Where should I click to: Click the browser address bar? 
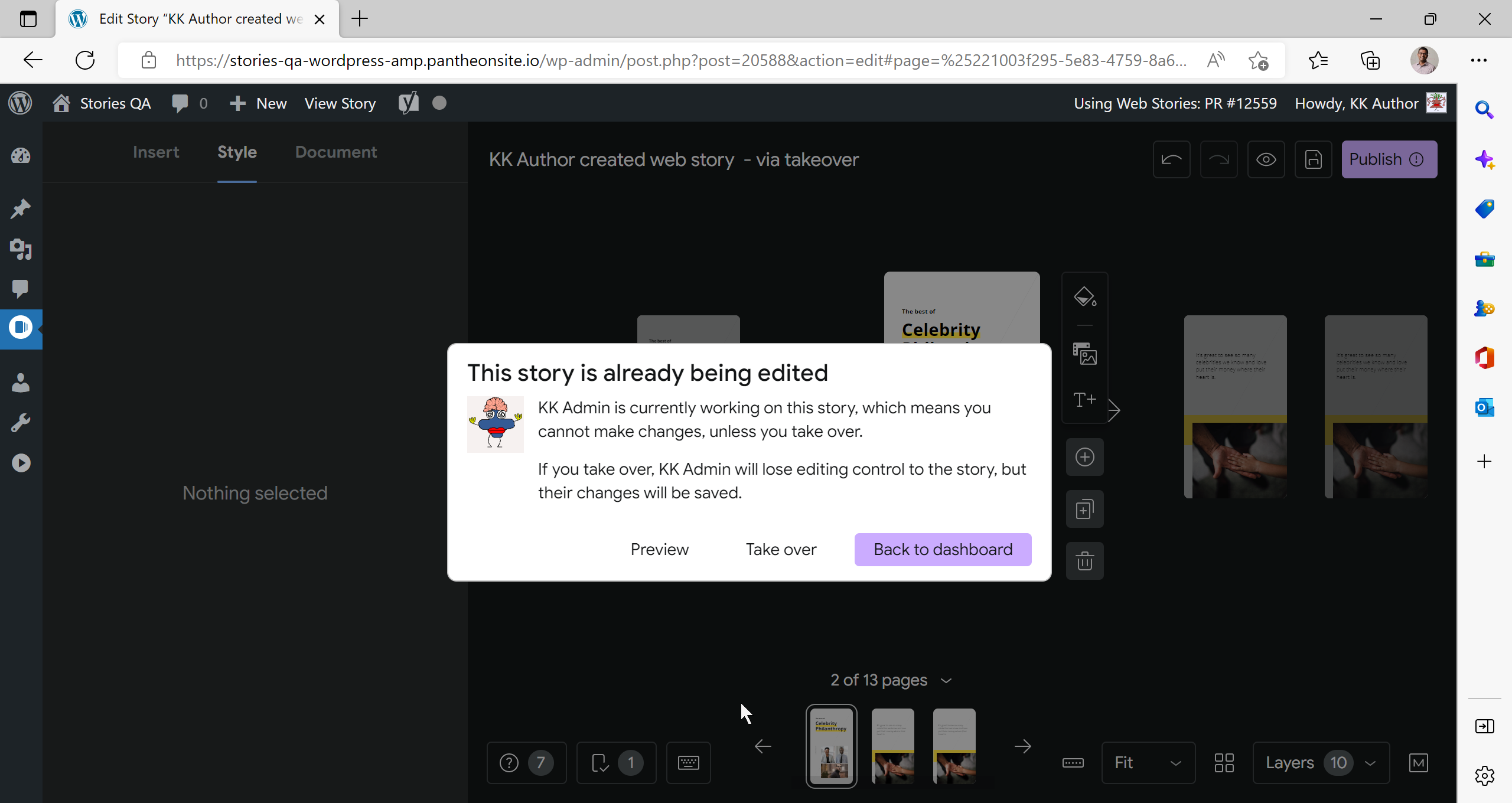point(680,60)
